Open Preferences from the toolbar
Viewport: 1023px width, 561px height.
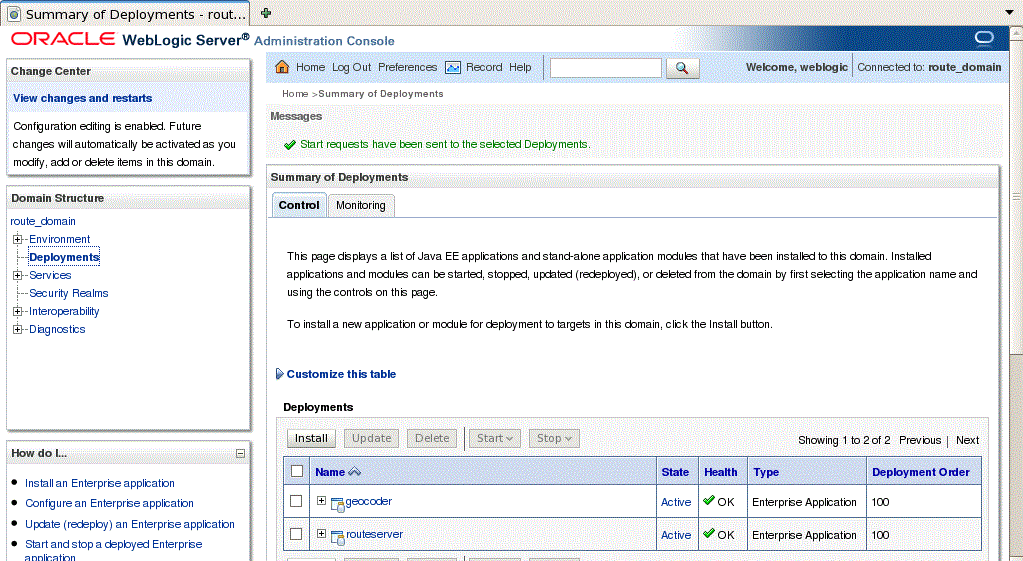pos(408,67)
